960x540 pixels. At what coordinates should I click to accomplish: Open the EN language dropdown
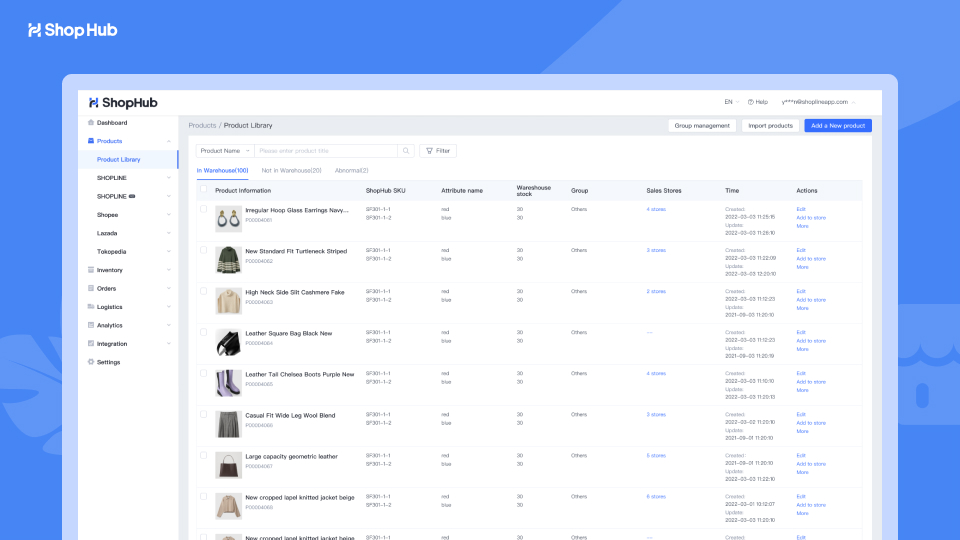pos(731,102)
